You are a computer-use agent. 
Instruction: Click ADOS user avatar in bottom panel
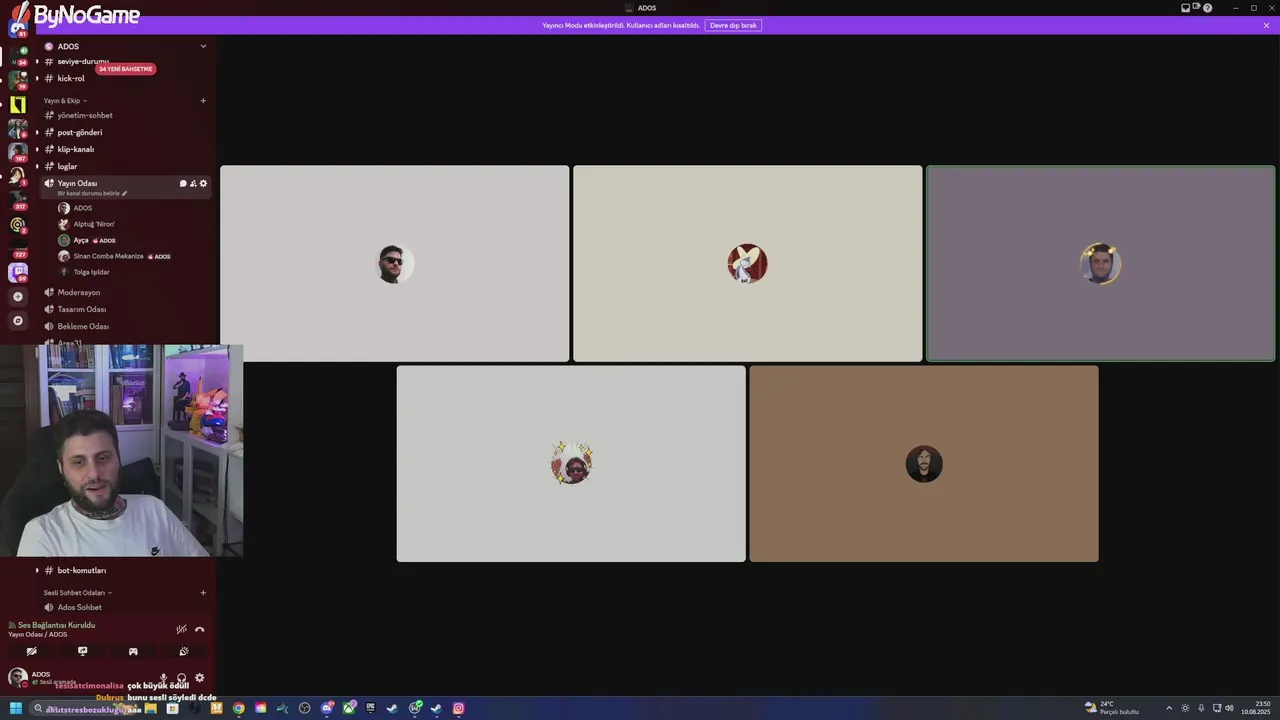pyautogui.click(x=17, y=677)
